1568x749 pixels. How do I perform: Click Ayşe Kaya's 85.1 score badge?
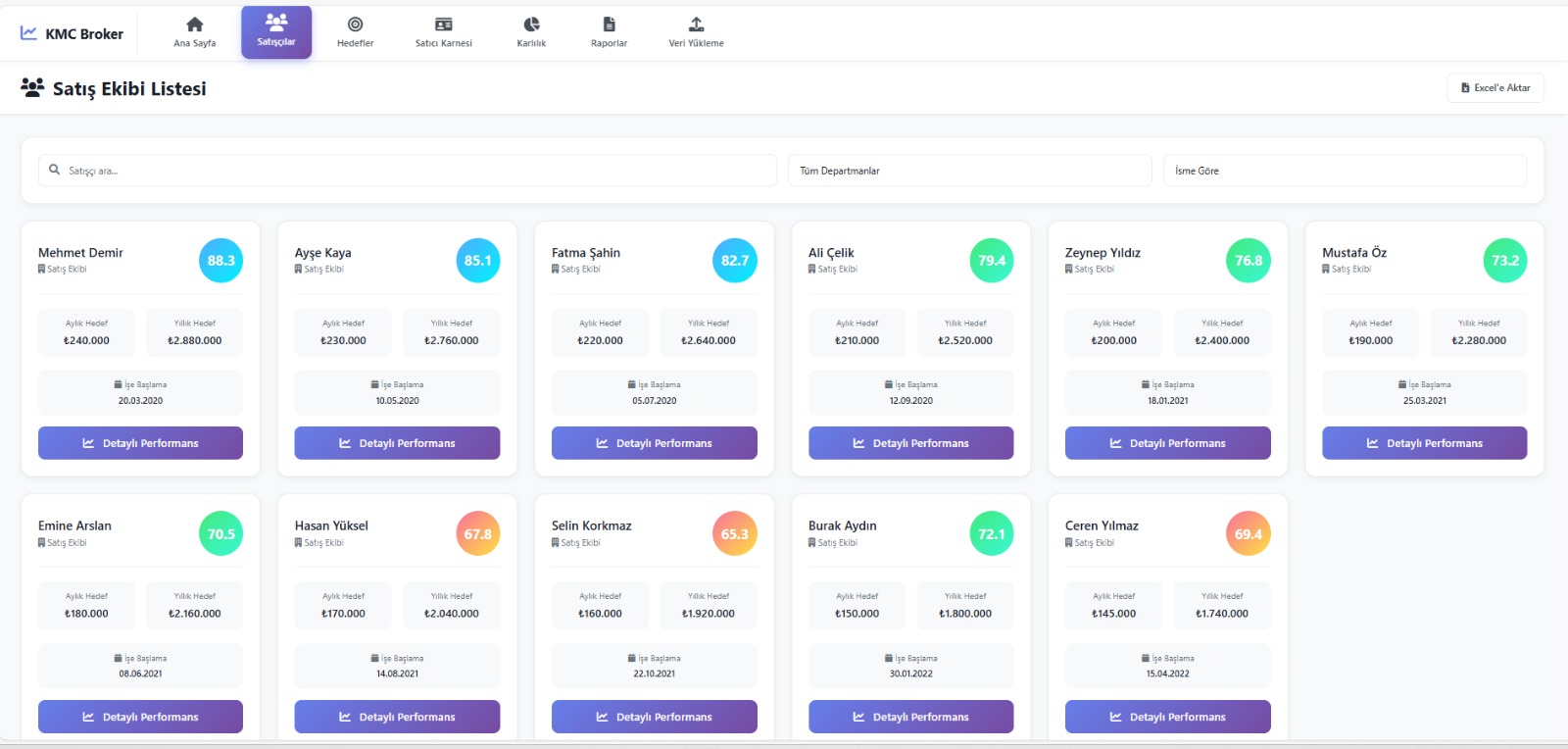(477, 261)
